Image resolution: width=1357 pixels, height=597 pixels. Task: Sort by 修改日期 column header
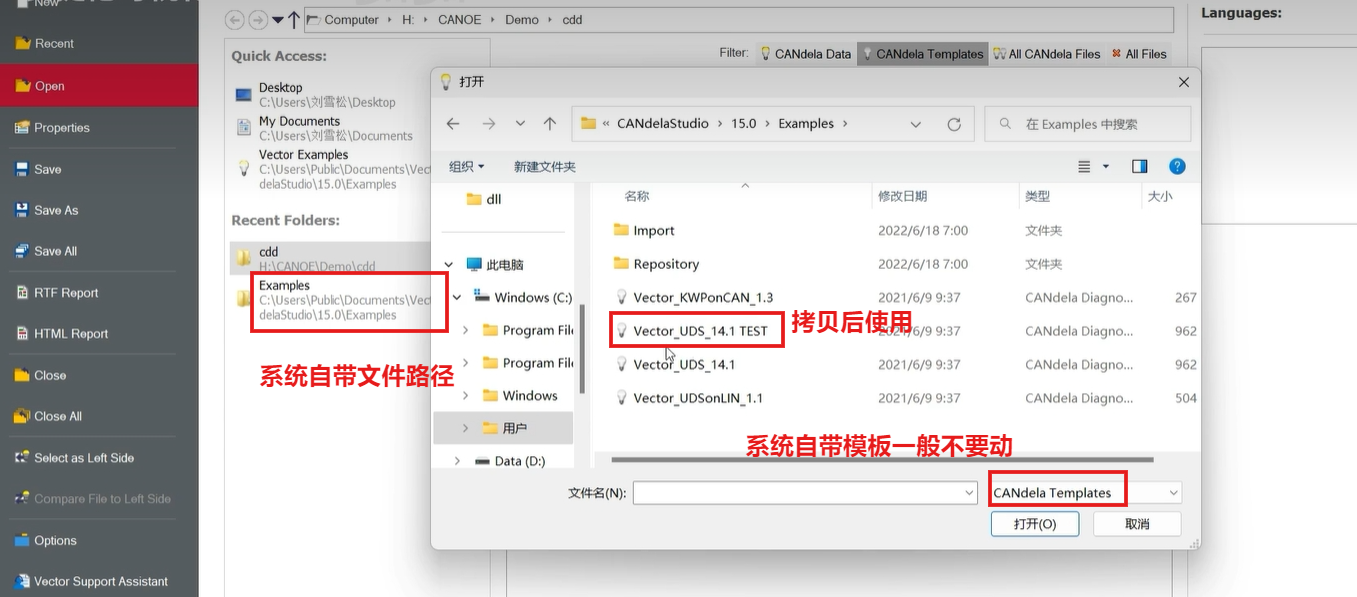(x=903, y=197)
